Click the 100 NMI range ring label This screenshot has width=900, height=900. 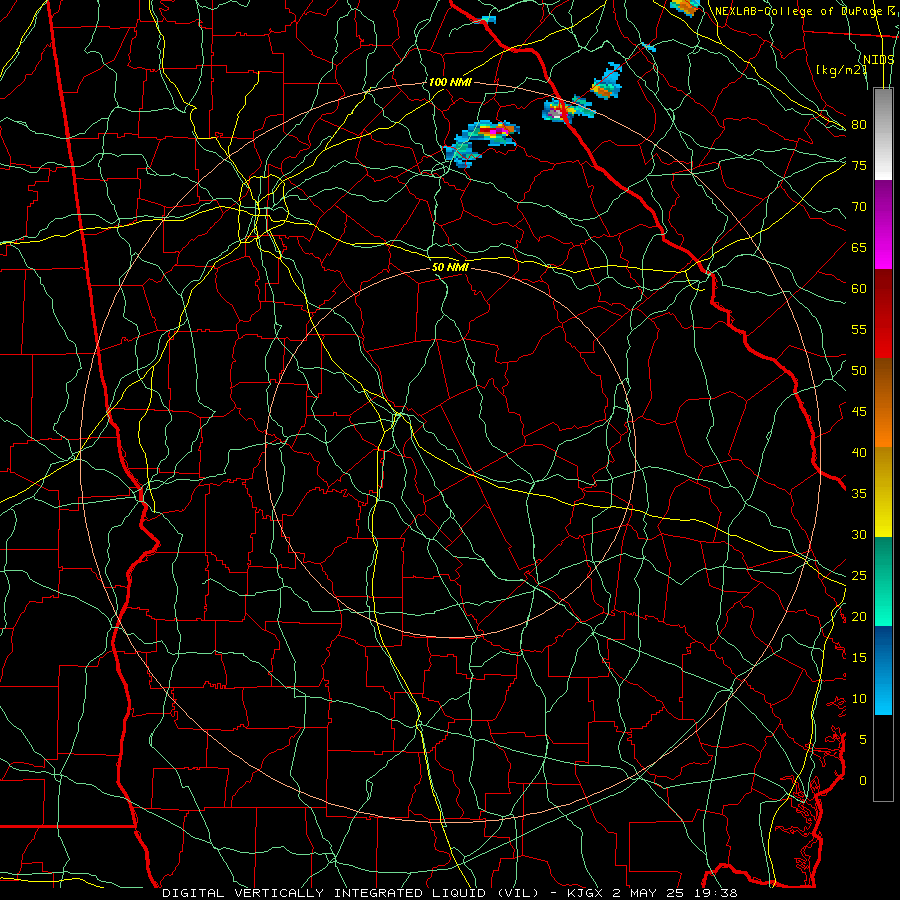[450, 82]
